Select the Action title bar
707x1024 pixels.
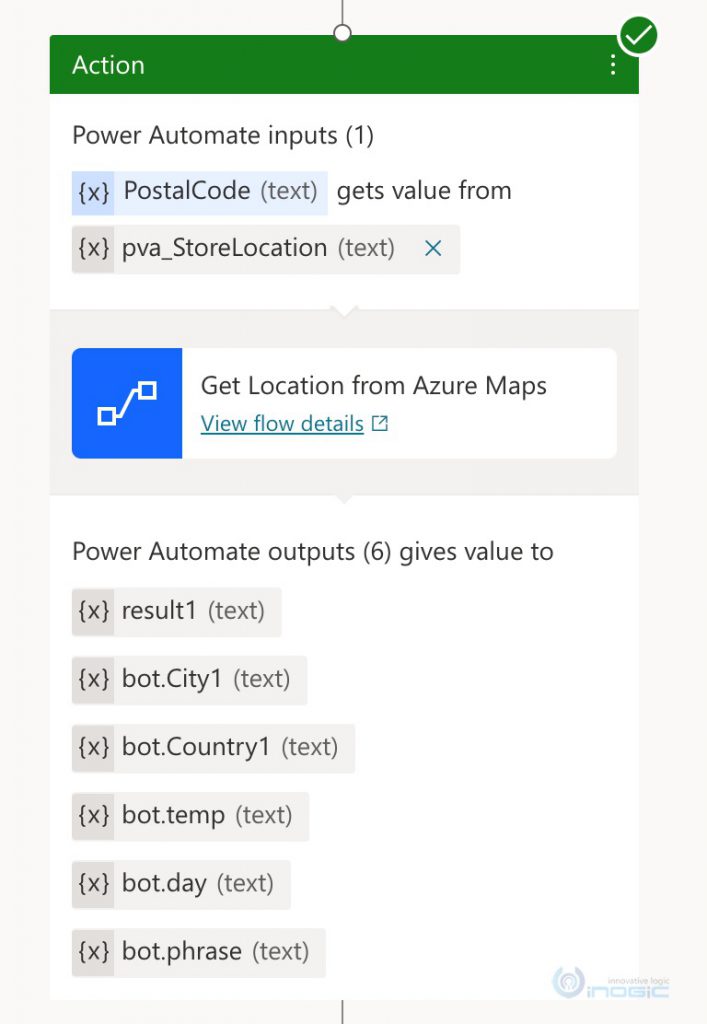pos(300,64)
